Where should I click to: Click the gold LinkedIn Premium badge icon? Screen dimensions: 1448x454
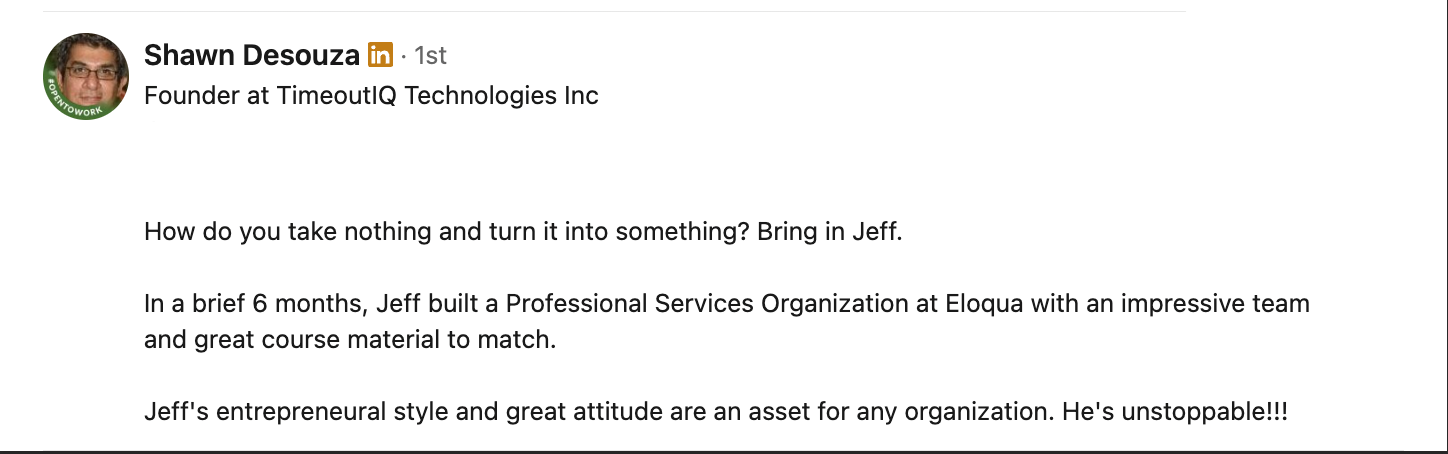(x=380, y=55)
